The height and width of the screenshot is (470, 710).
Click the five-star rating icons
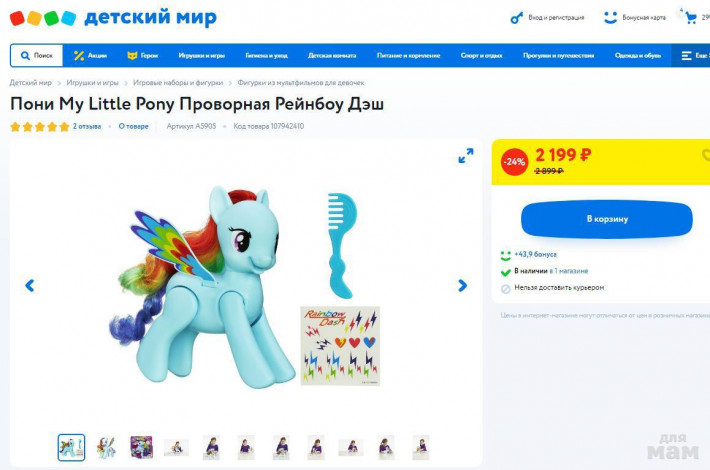tap(40, 126)
